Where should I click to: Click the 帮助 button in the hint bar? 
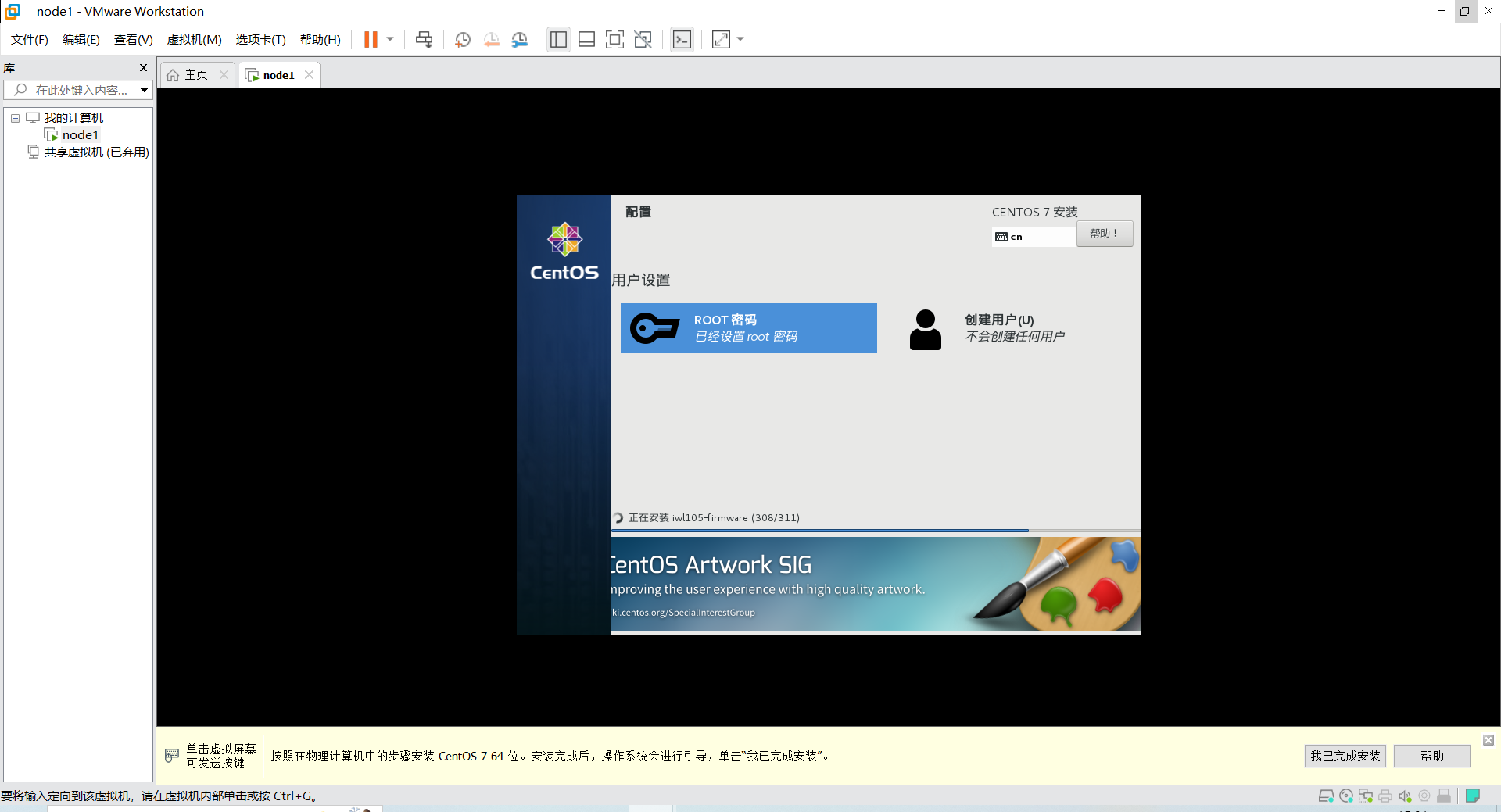[x=1432, y=756]
